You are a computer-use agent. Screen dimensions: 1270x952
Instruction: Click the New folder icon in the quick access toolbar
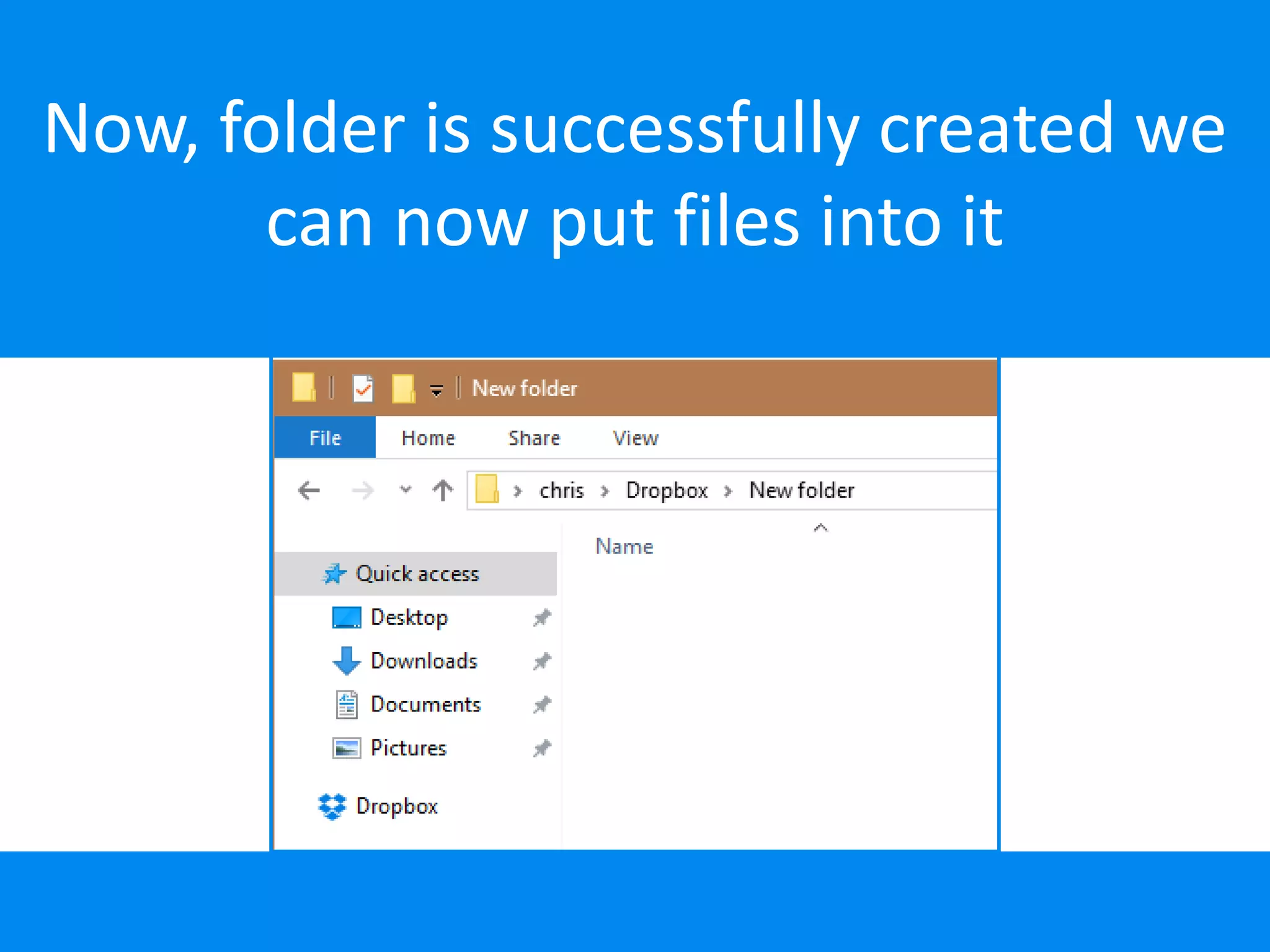pyautogui.click(x=403, y=389)
